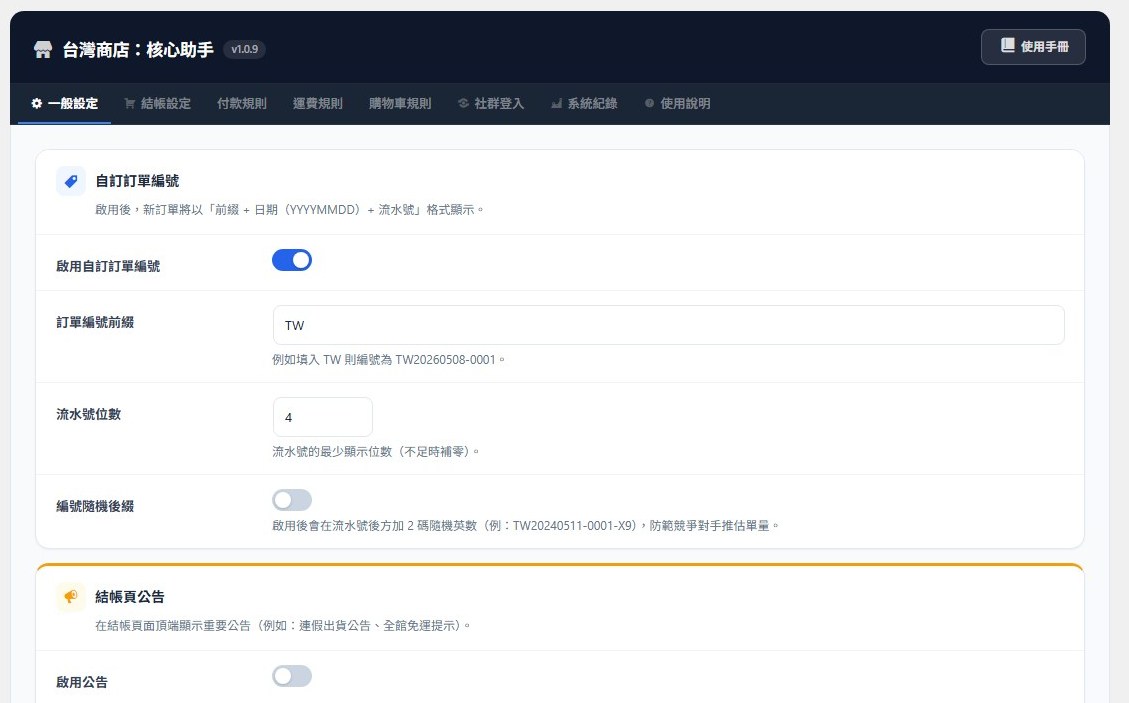The height and width of the screenshot is (703, 1129).
Task: Click the store icon beside 台灣商店 title
Action: pos(43,49)
